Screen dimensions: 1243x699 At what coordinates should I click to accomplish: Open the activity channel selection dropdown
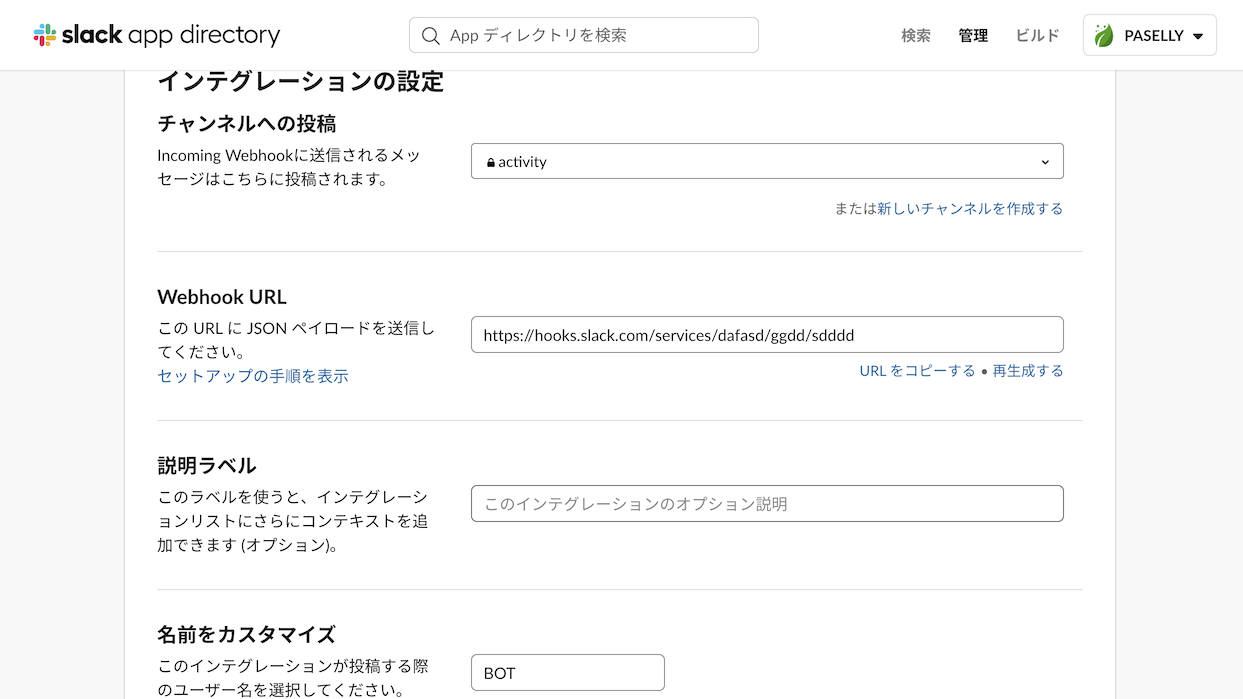[x=767, y=161]
